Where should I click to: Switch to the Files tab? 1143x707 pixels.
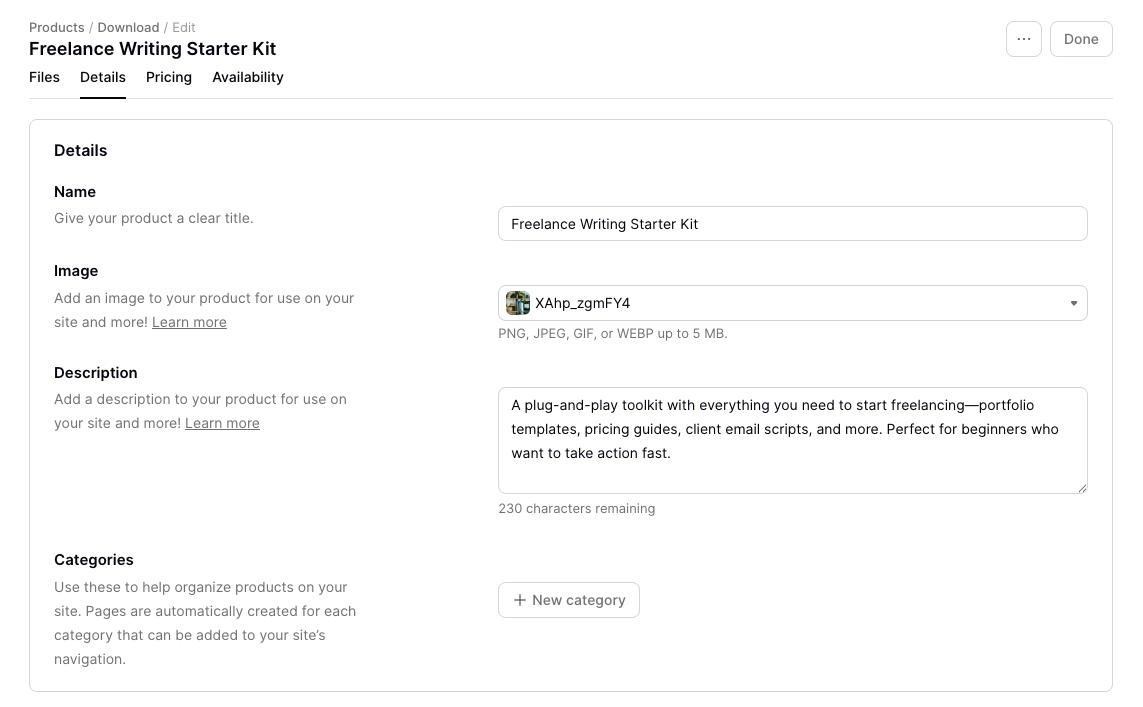[44, 77]
